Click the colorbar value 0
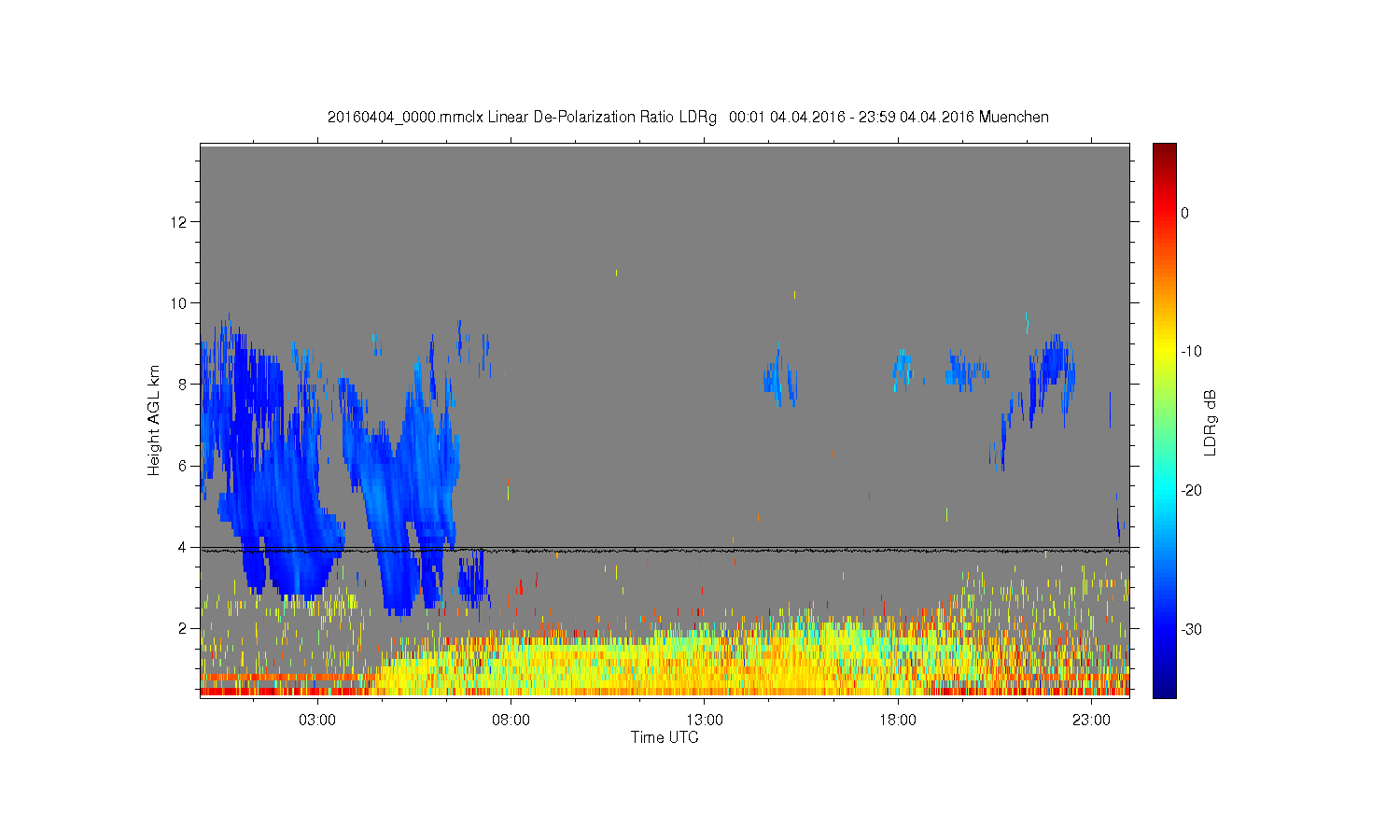This screenshot has height=840, width=1400. pyautogui.click(x=1184, y=213)
